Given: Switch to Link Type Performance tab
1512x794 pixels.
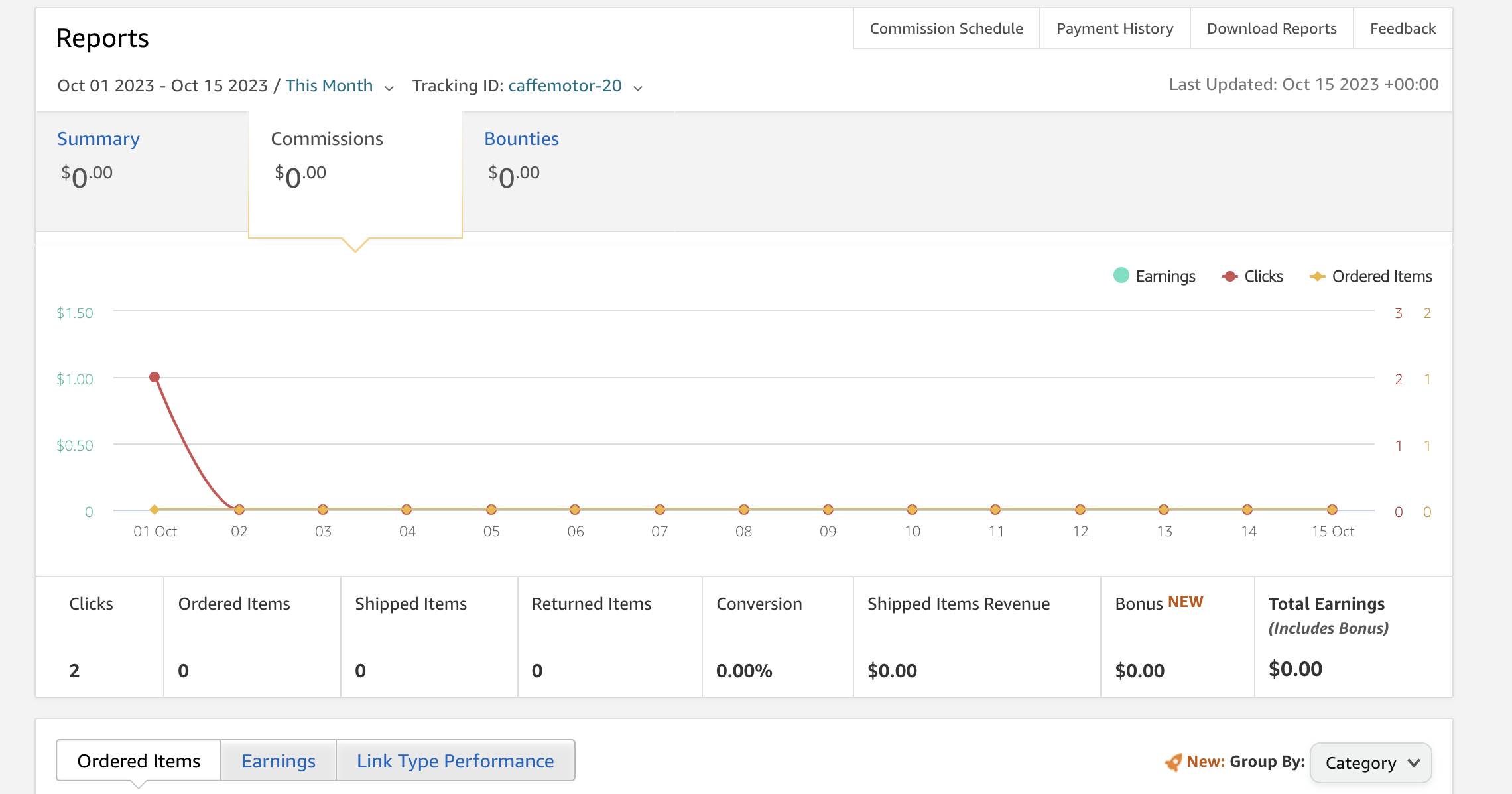Looking at the screenshot, I should [456, 761].
